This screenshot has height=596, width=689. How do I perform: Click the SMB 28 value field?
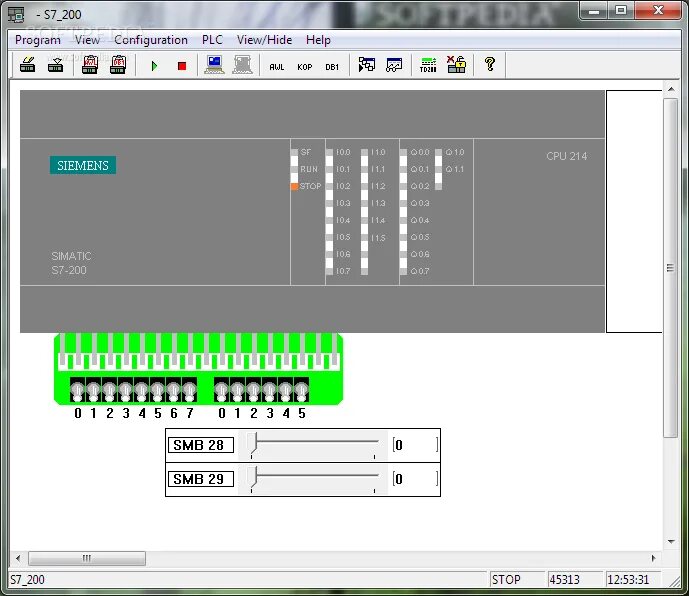[415, 445]
